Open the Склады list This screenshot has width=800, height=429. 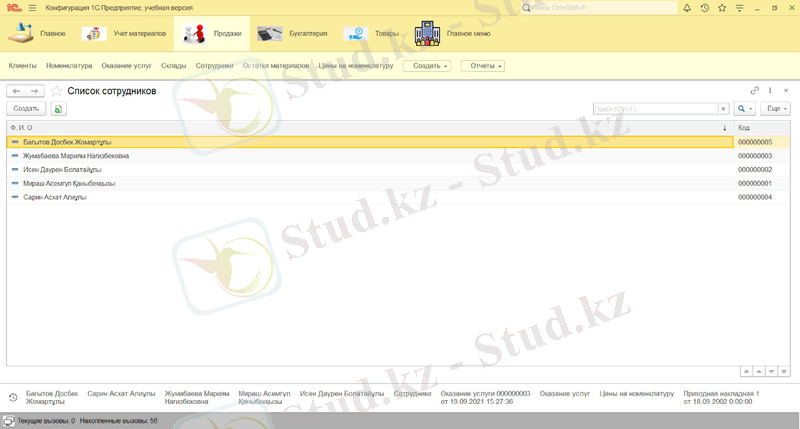pyautogui.click(x=173, y=66)
